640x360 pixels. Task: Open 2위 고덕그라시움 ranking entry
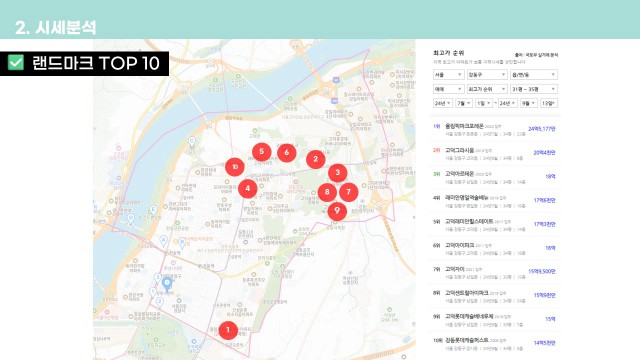coord(494,153)
